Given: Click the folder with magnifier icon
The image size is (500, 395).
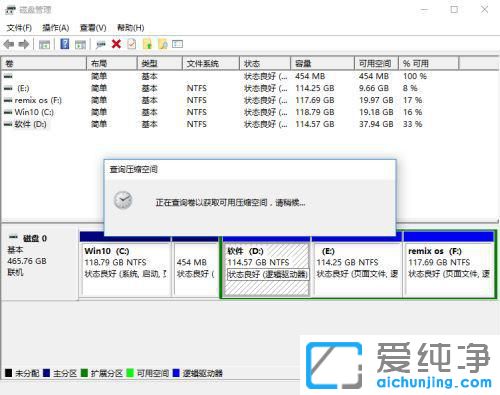Looking at the screenshot, I should [x=163, y=44].
